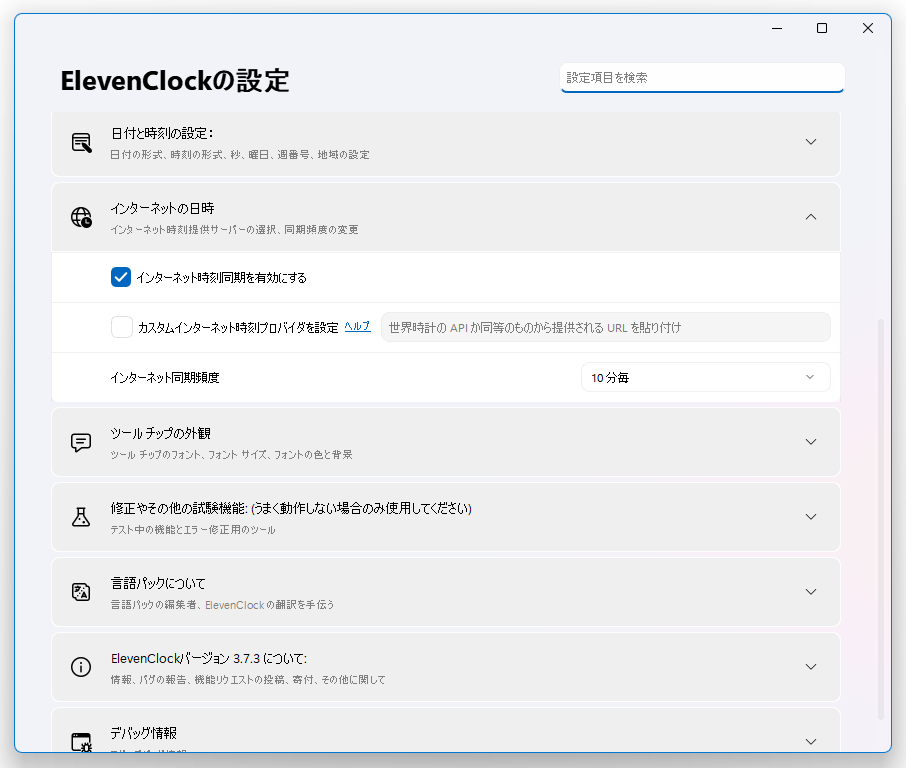Click the language pack translate icon
This screenshot has width=906, height=768.
[x=81, y=592]
